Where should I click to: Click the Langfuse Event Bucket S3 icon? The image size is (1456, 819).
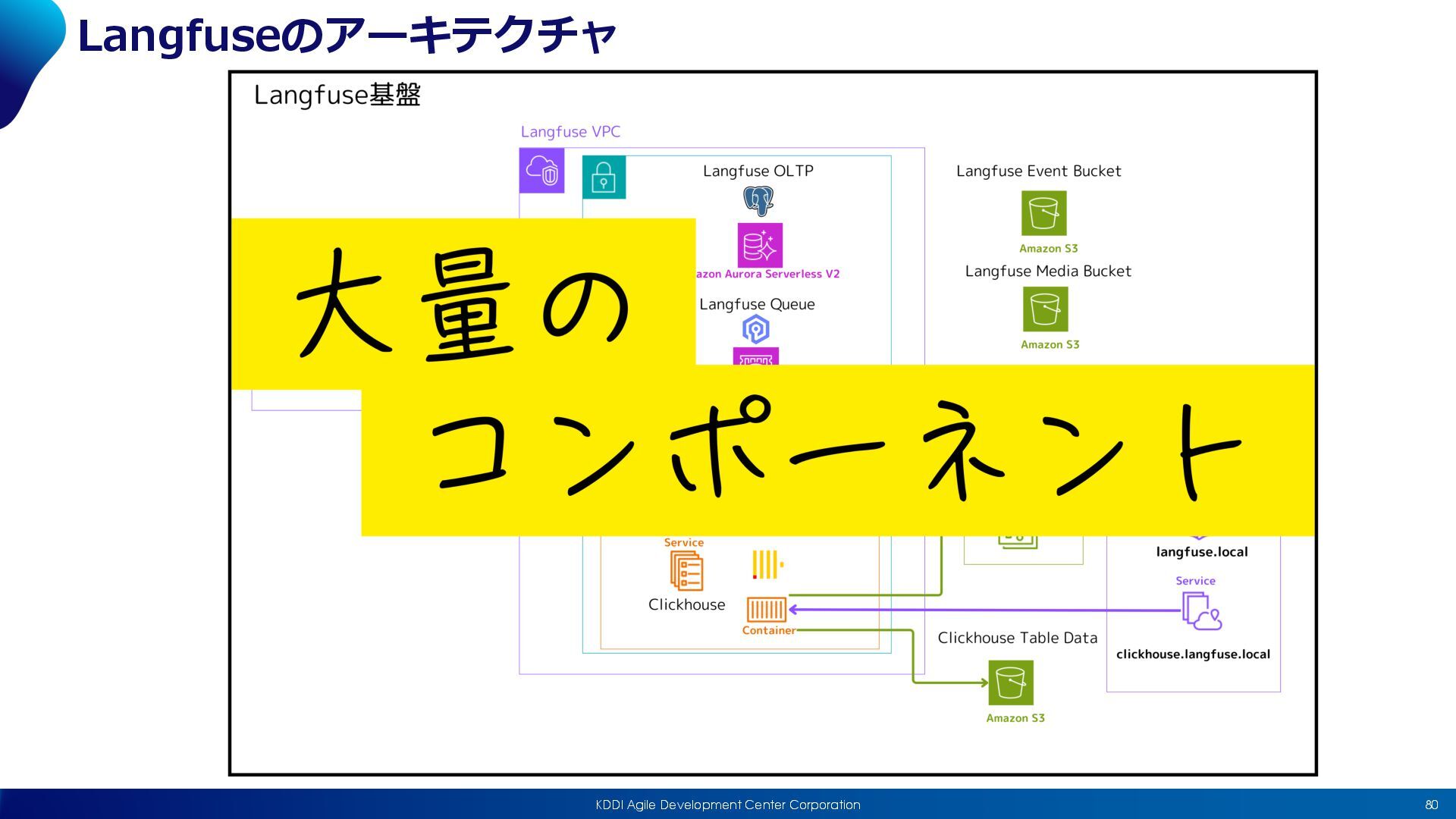[x=1044, y=213]
